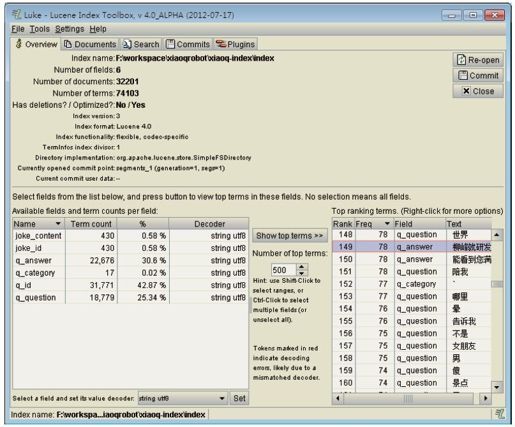Sort by Term count column header

(x=91, y=224)
